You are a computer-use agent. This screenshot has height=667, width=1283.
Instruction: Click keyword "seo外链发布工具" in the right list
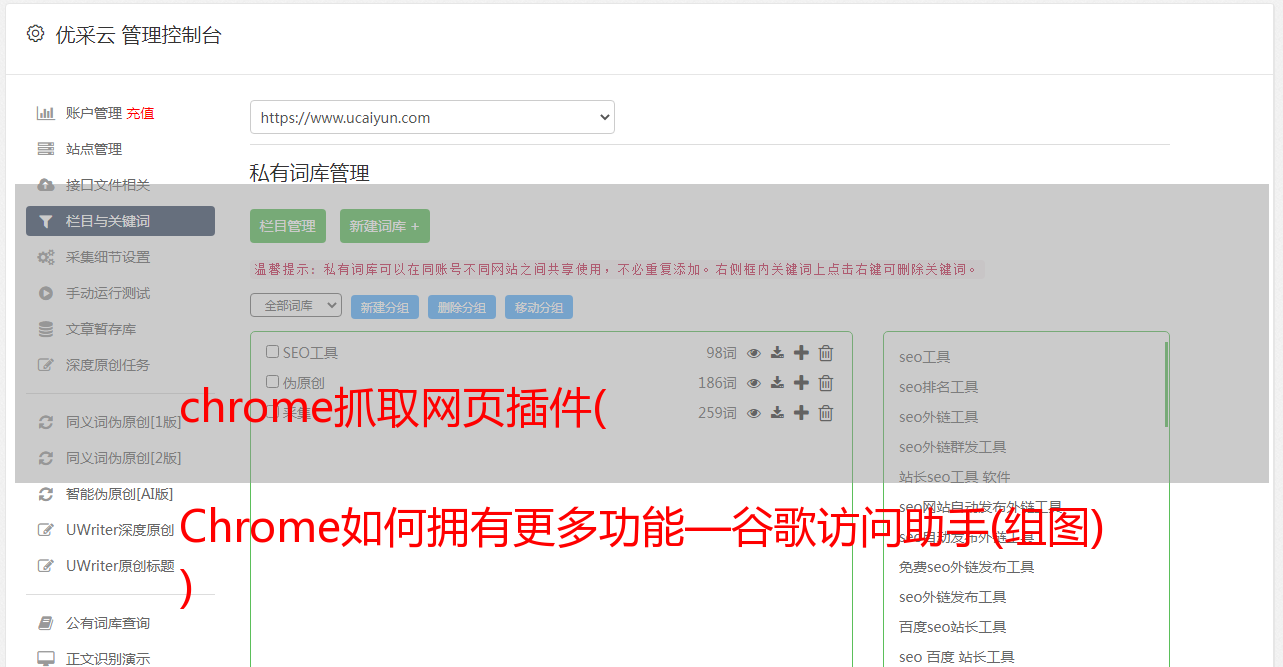click(953, 597)
